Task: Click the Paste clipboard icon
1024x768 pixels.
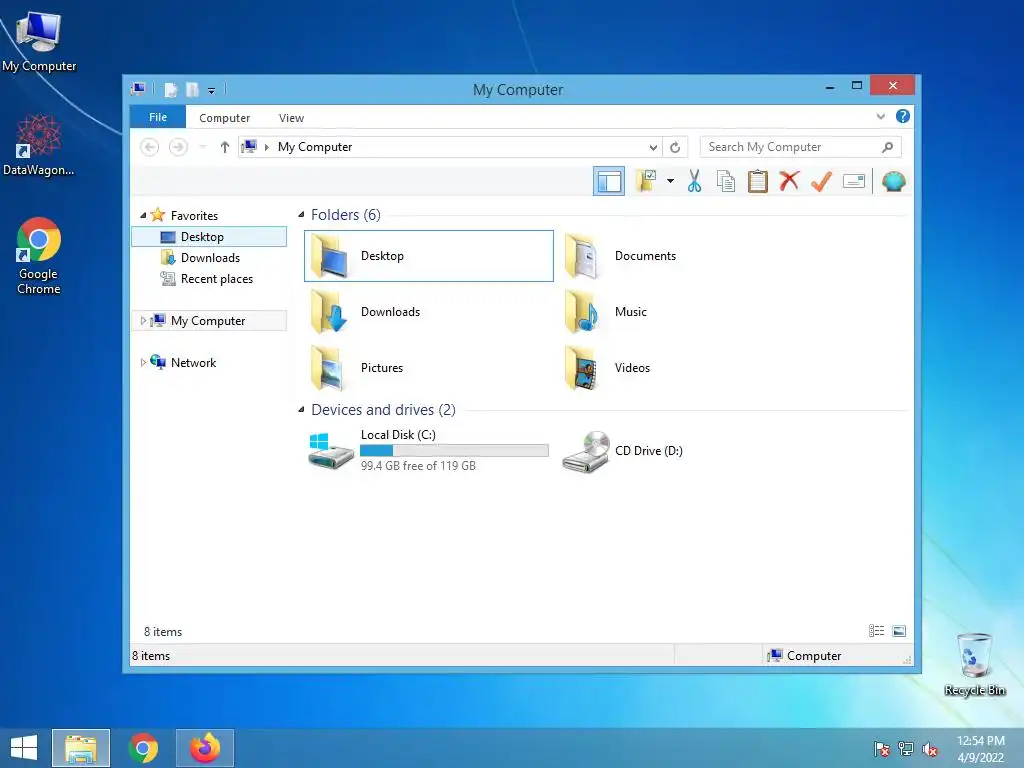Action: [758, 181]
